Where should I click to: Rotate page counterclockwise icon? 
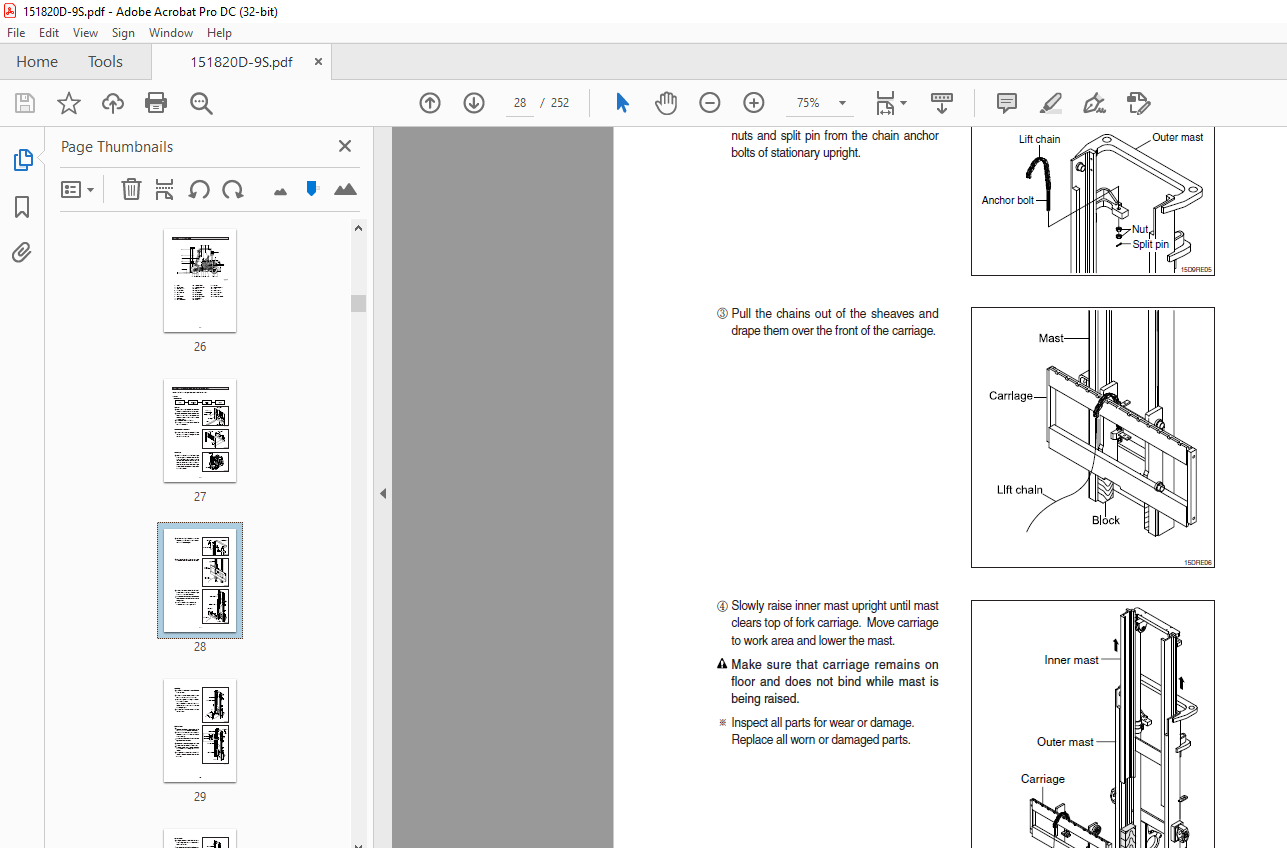tap(199, 189)
